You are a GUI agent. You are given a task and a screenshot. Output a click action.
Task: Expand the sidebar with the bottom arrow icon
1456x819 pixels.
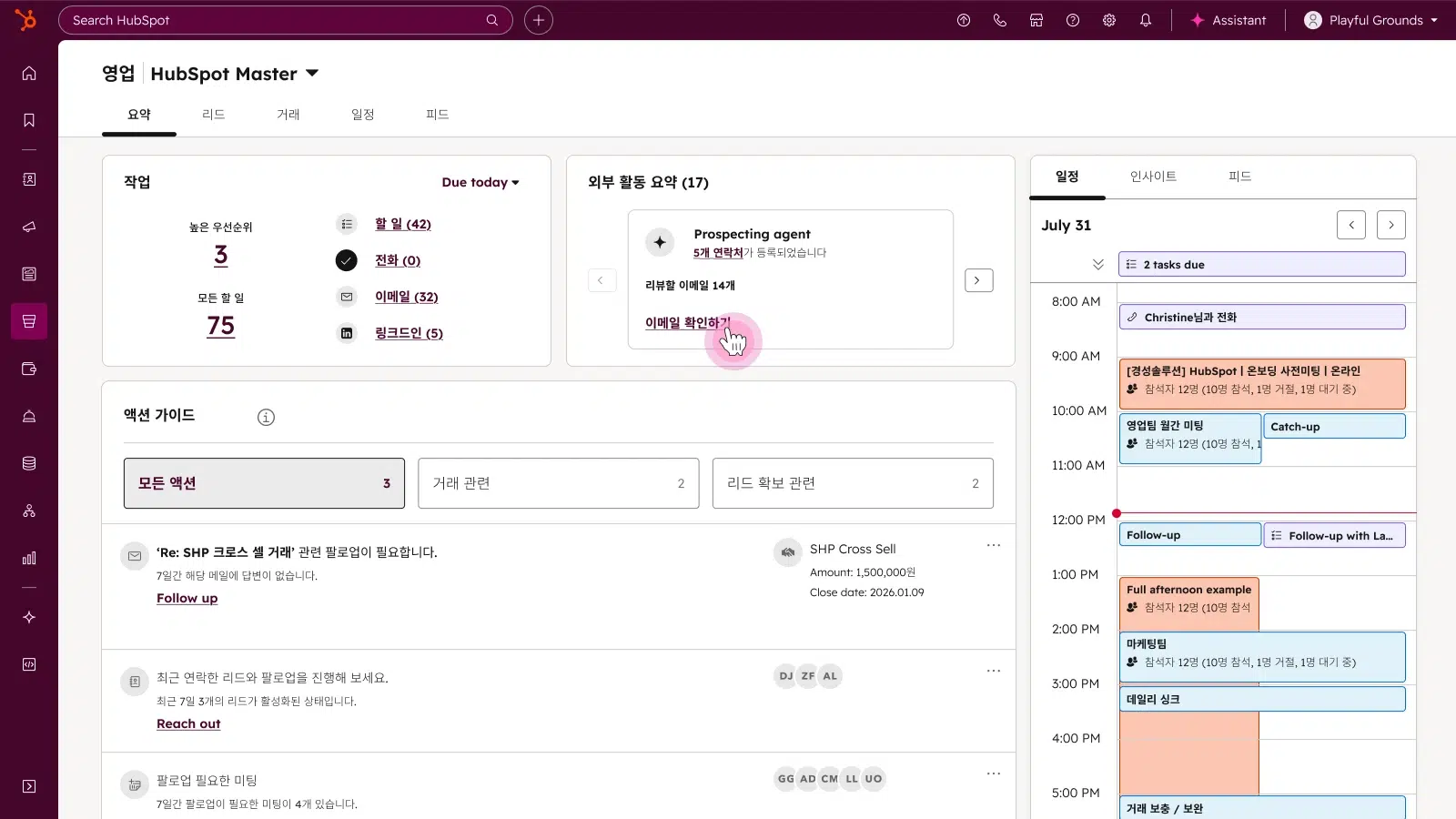(29, 786)
